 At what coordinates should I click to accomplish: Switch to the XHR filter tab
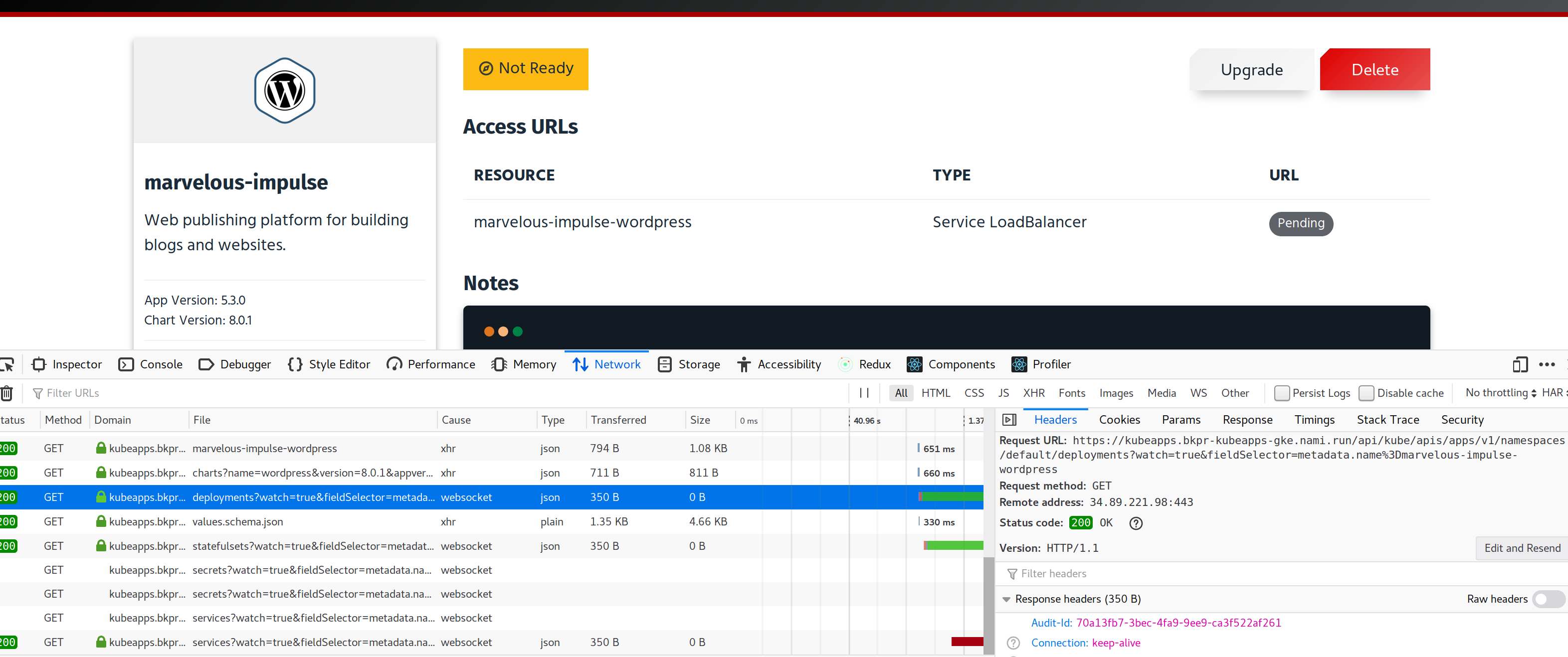pos(1034,393)
